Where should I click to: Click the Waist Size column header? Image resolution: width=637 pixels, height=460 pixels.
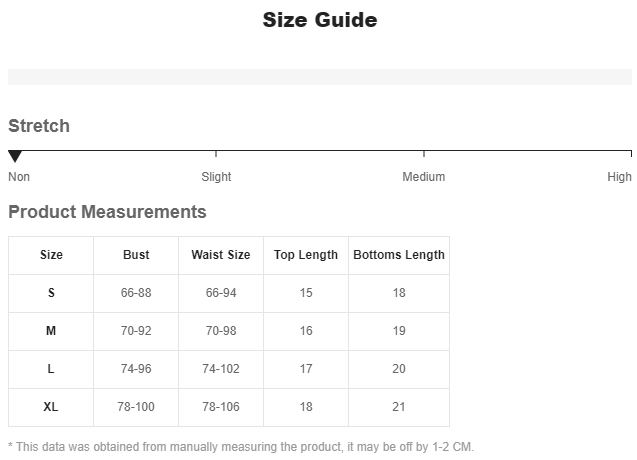click(x=221, y=255)
